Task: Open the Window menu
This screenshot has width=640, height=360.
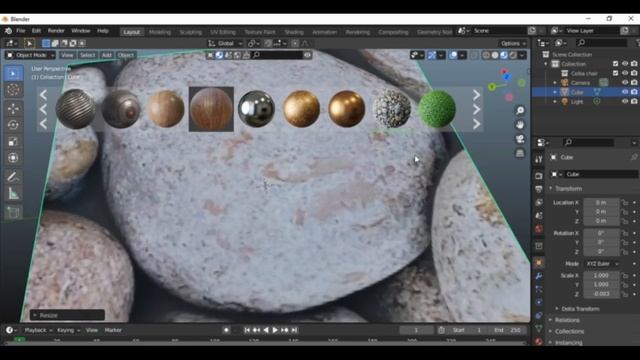Action: 80,31
